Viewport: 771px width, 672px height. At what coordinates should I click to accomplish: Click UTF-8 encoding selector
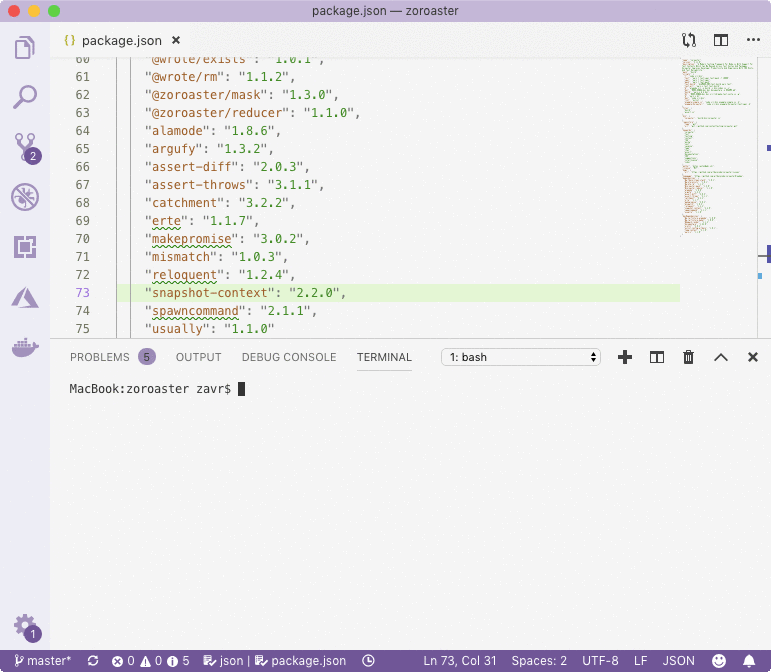click(x=600, y=661)
